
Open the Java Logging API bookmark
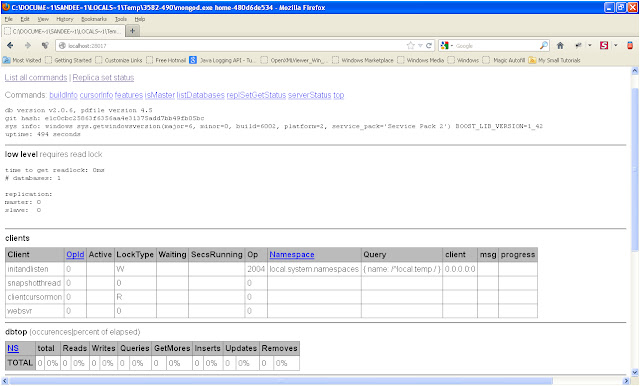click(x=222, y=60)
